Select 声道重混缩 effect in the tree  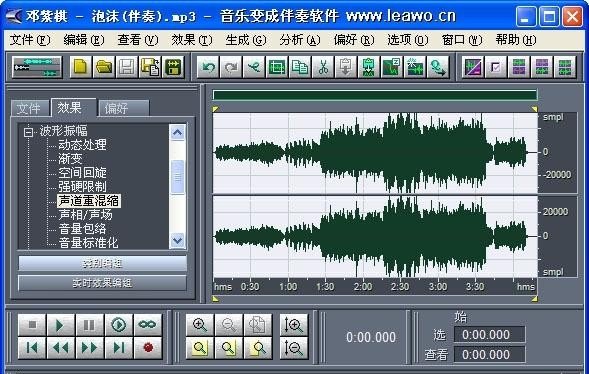(x=89, y=201)
